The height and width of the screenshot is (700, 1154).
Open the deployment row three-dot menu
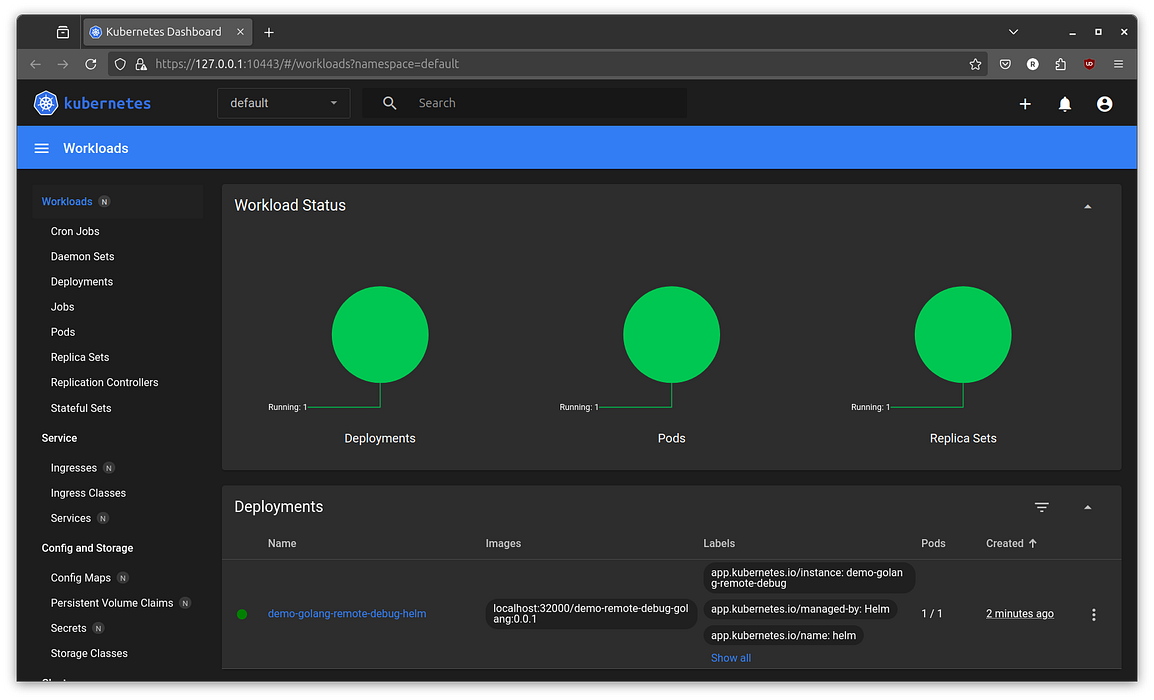(x=1093, y=614)
